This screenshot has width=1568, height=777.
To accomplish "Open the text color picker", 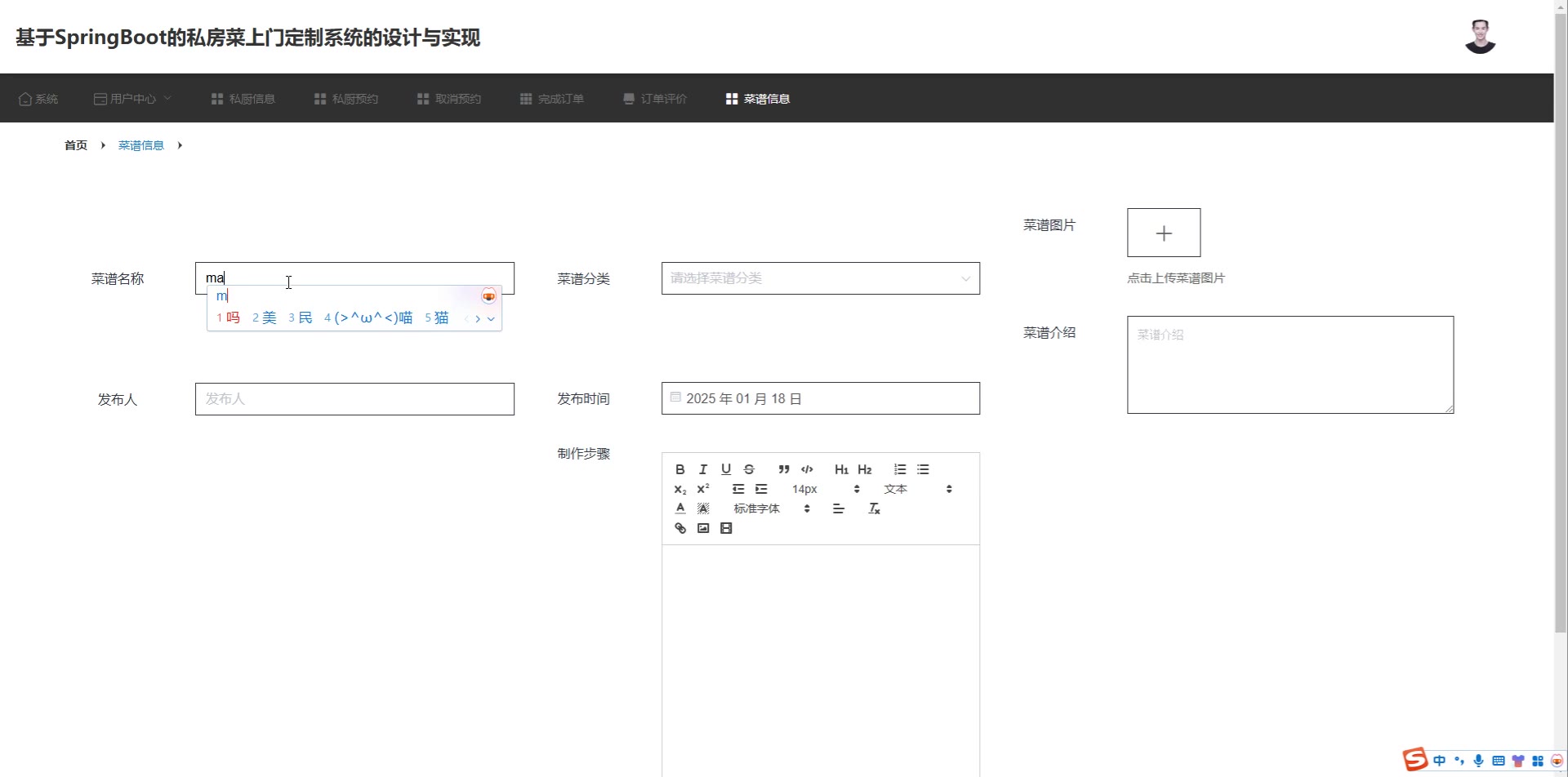I will click(679, 508).
